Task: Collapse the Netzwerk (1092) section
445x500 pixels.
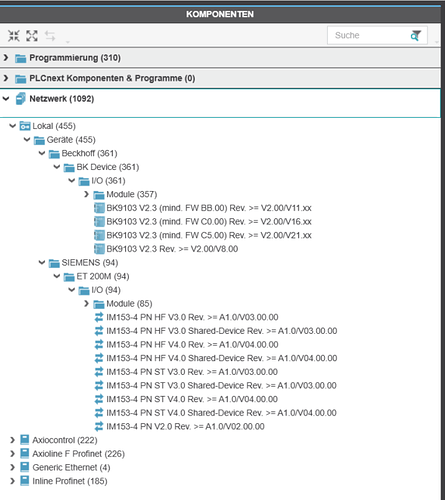Action: (x=6, y=99)
